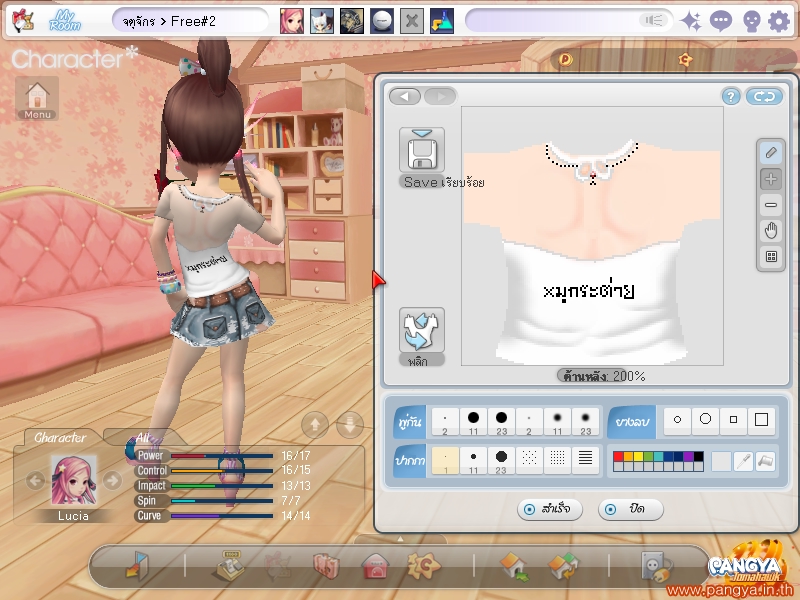Select hard brush size 11
Viewport: 800px width, 600px height.
point(473,421)
